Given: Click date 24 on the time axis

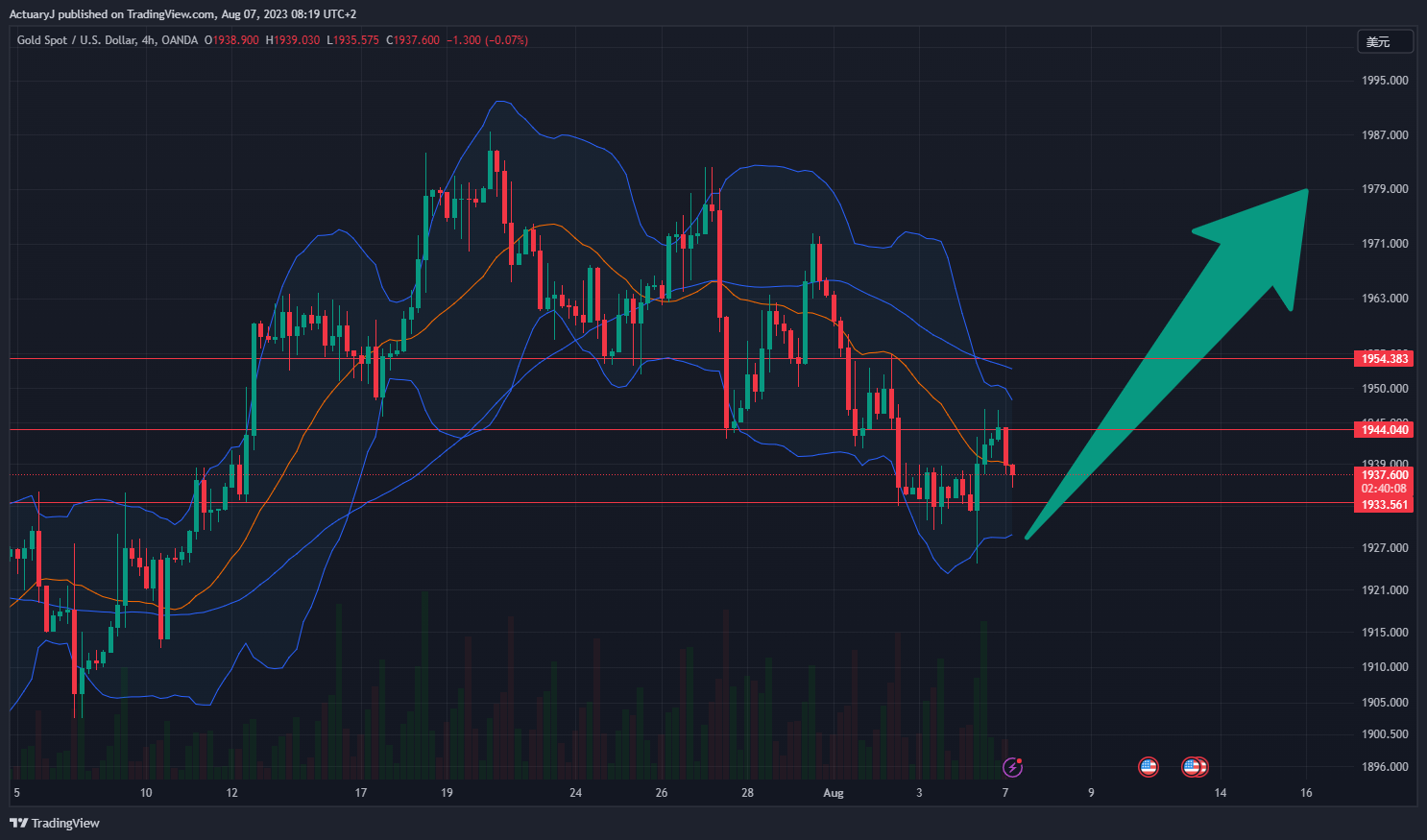Looking at the screenshot, I should pos(575,793).
